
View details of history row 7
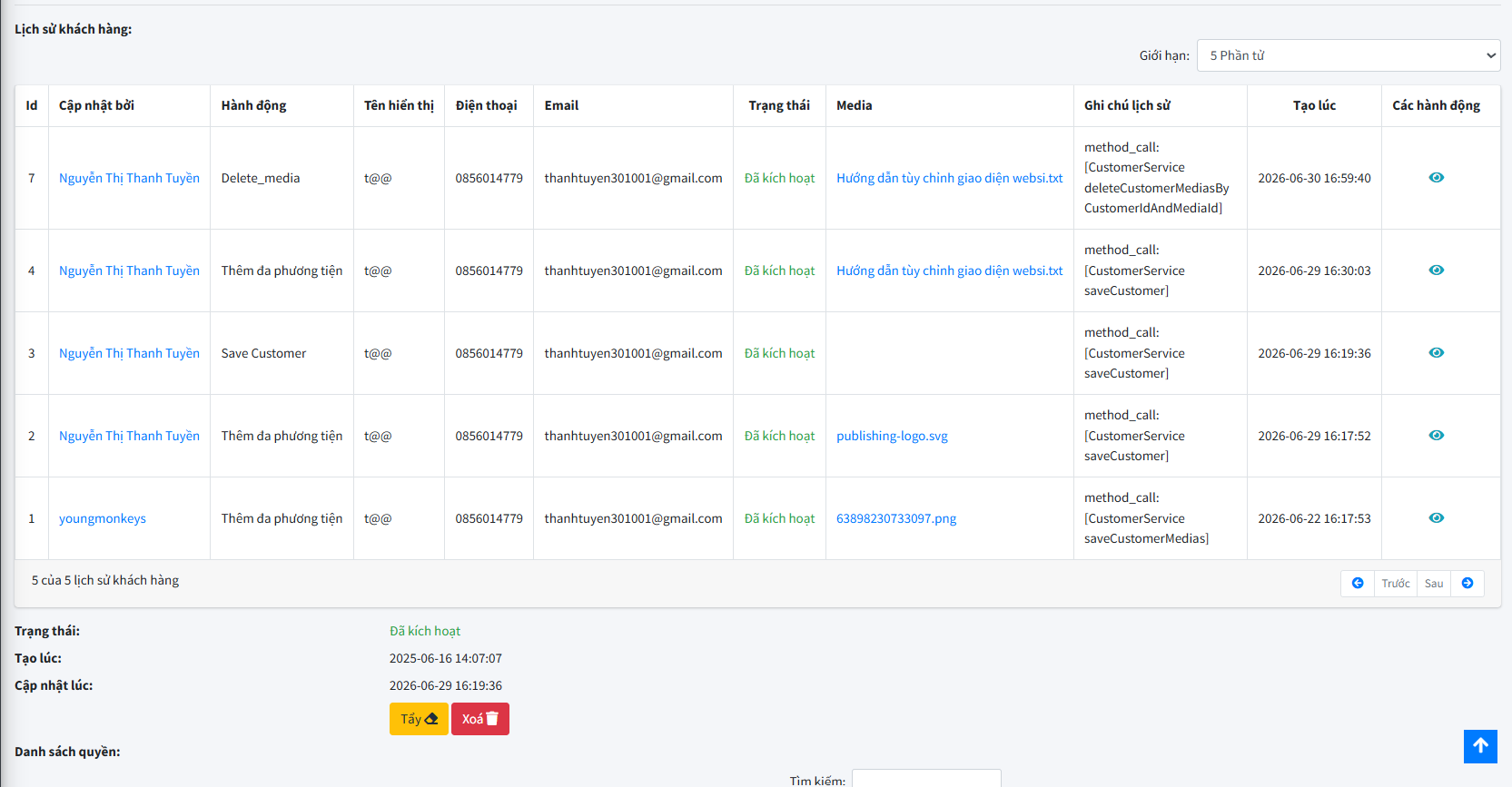coord(1436,178)
